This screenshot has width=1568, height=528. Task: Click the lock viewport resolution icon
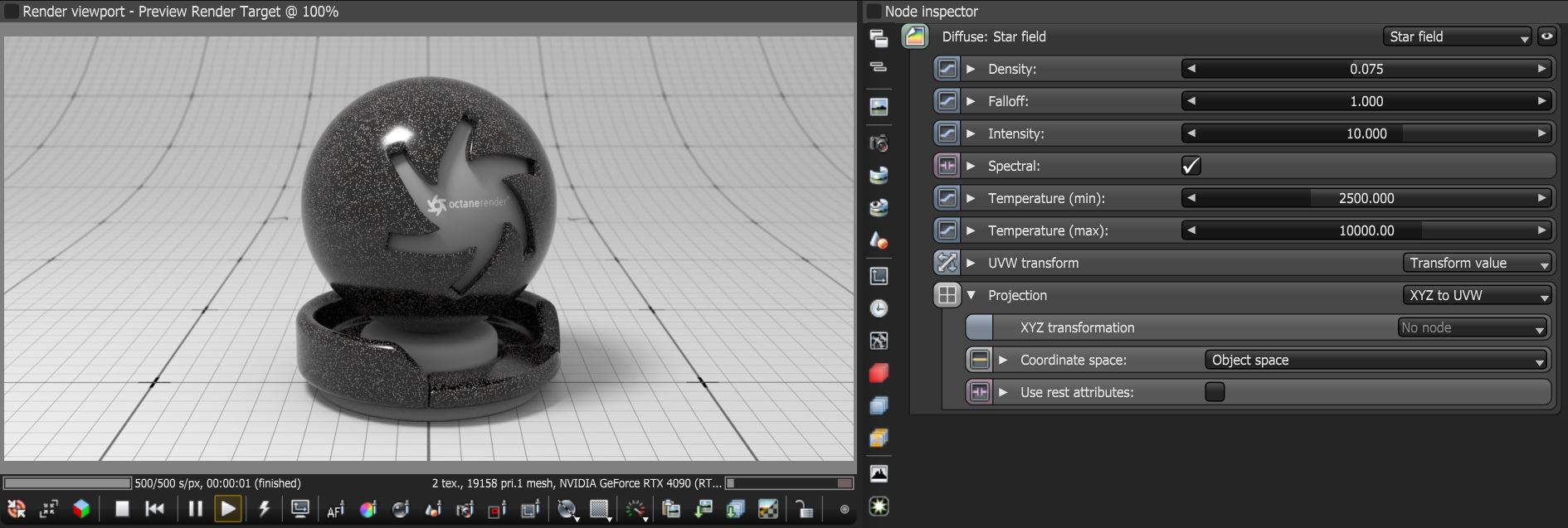[x=803, y=510]
